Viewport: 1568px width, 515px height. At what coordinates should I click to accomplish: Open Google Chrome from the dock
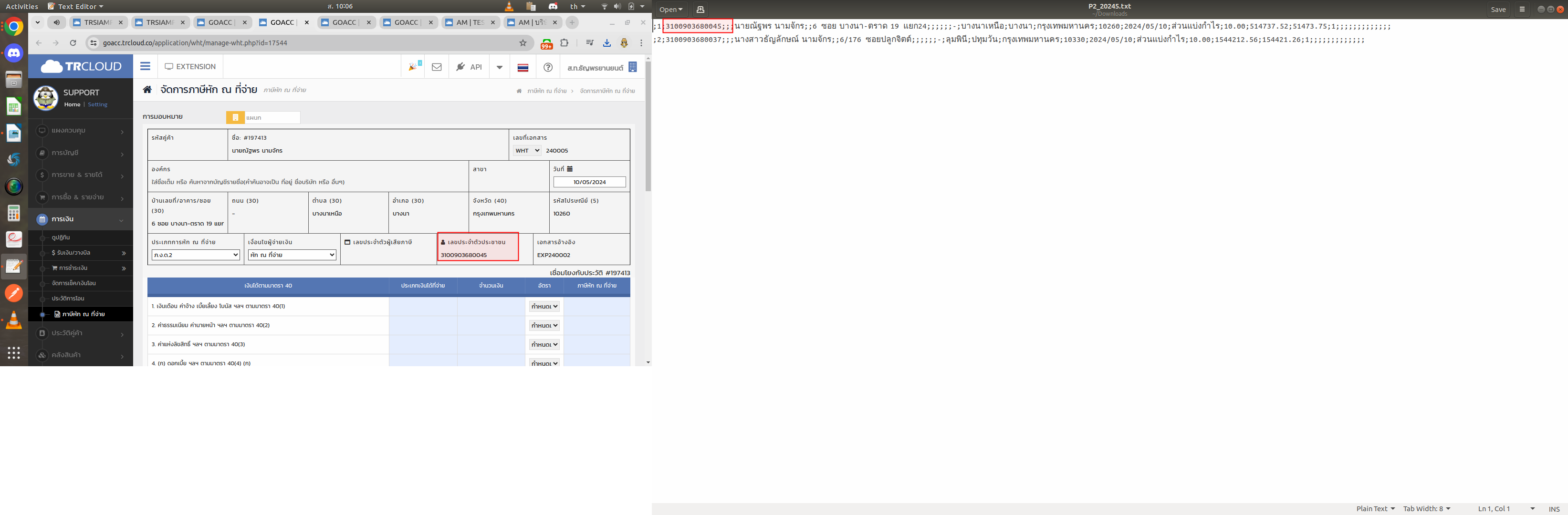pos(13,27)
